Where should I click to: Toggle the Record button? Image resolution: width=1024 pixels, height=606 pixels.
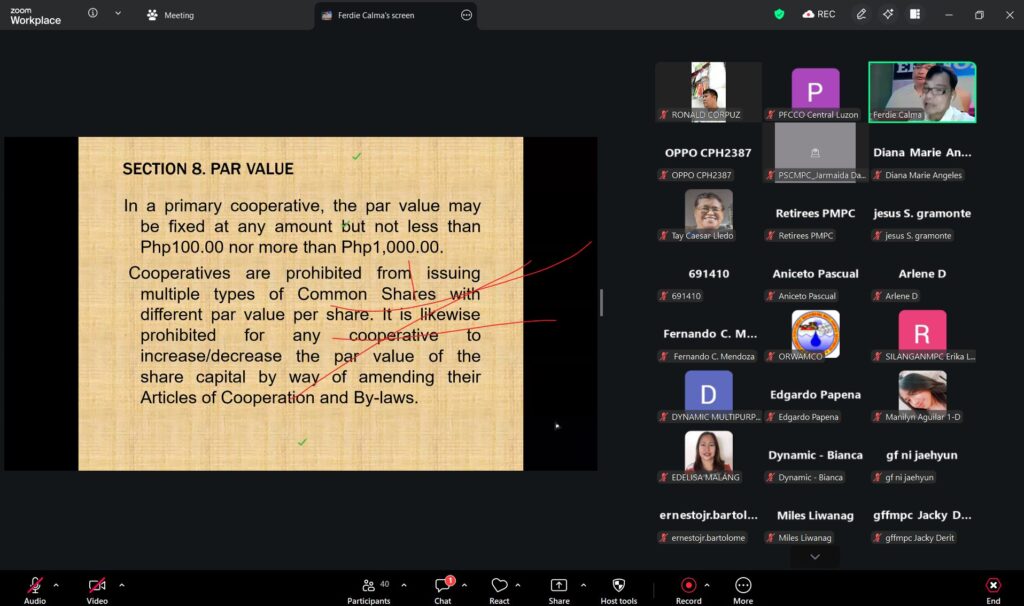[688, 586]
